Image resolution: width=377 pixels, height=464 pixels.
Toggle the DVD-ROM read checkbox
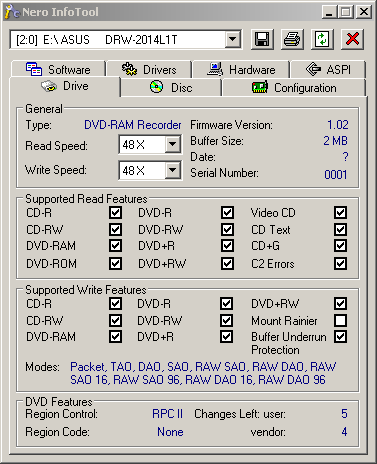tap(115, 263)
